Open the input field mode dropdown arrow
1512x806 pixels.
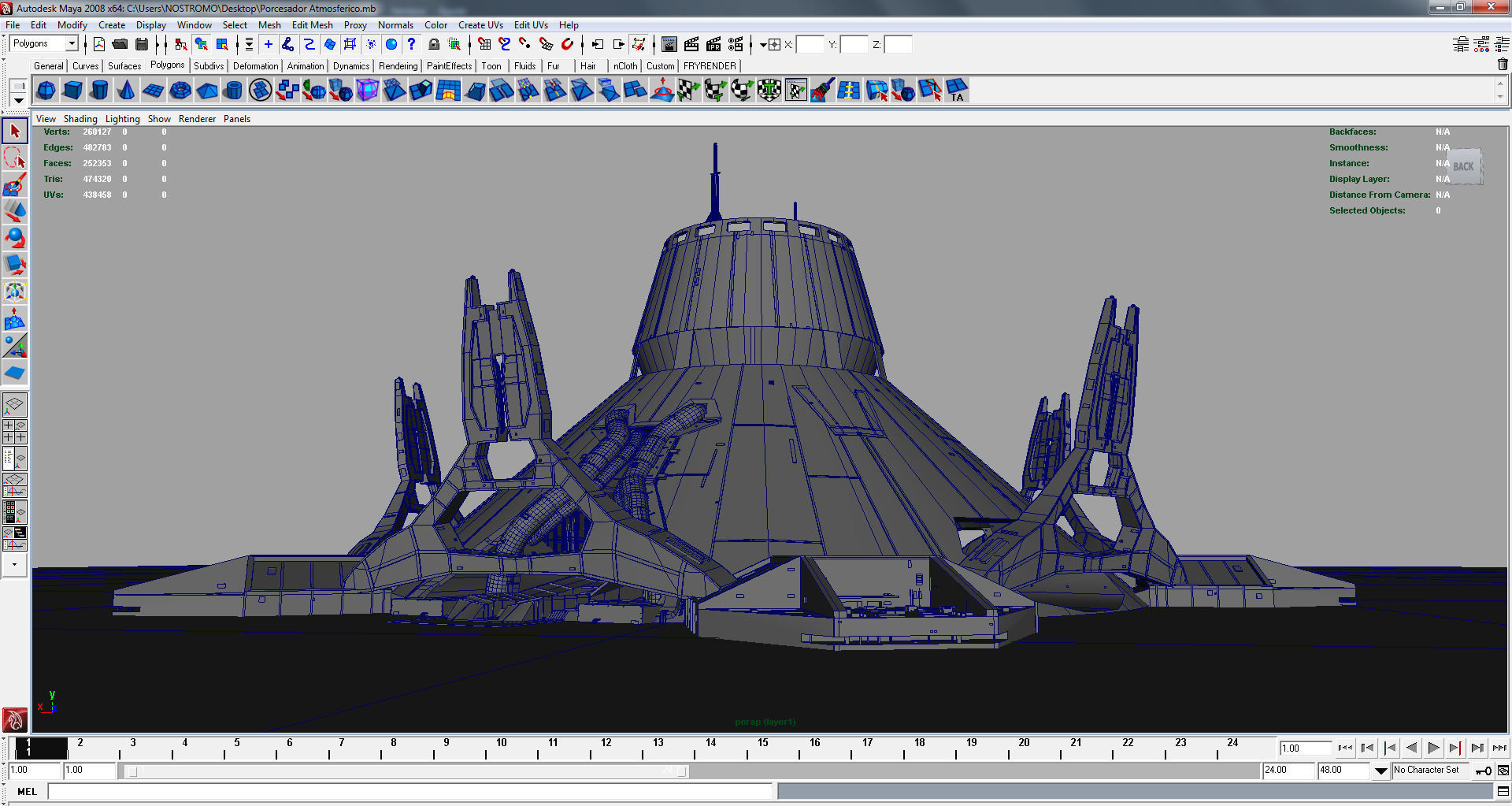pos(762,45)
